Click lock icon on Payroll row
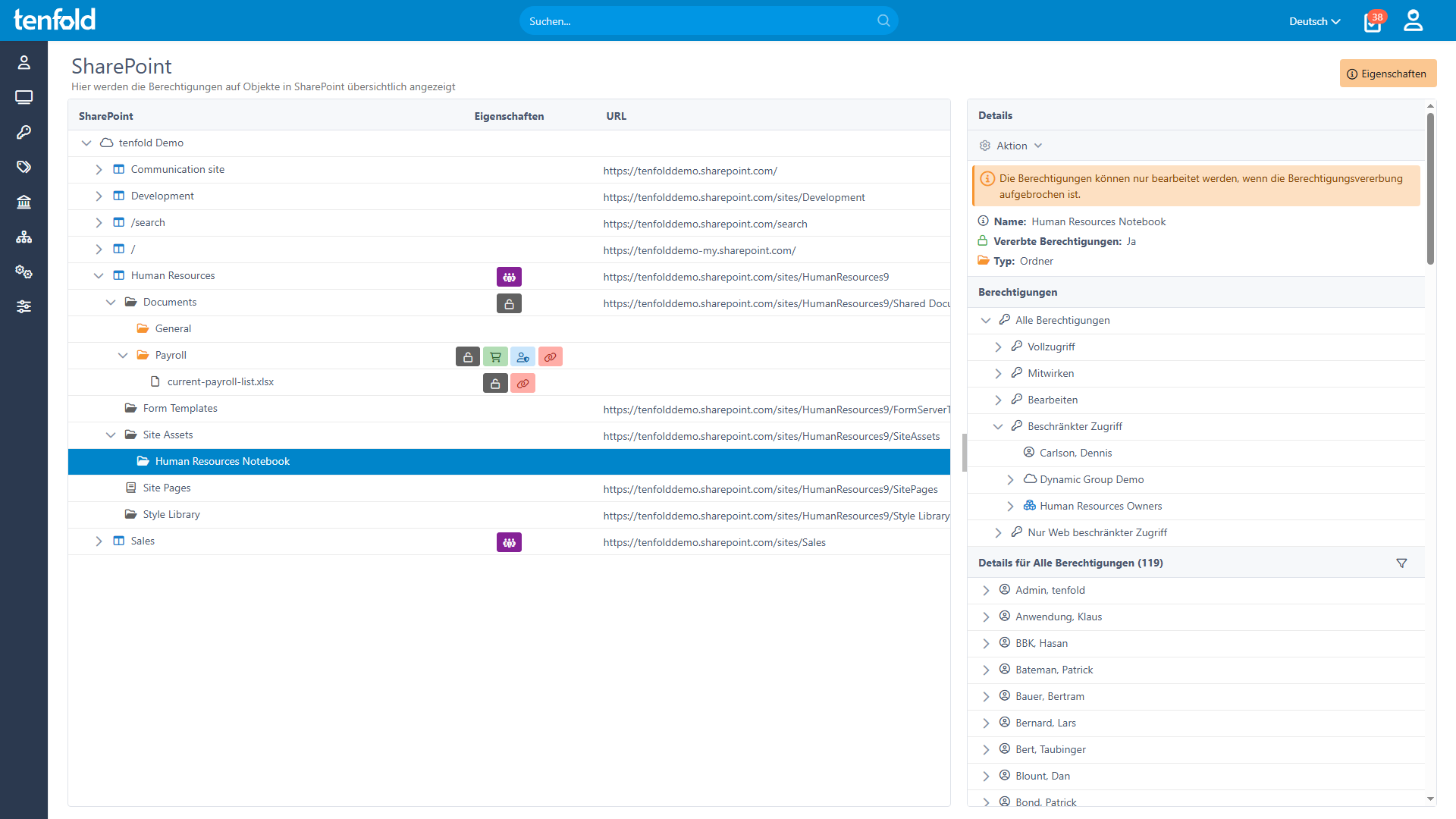This screenshot has height=819, width=1456. pyautogui.click(x=468, y=356)
